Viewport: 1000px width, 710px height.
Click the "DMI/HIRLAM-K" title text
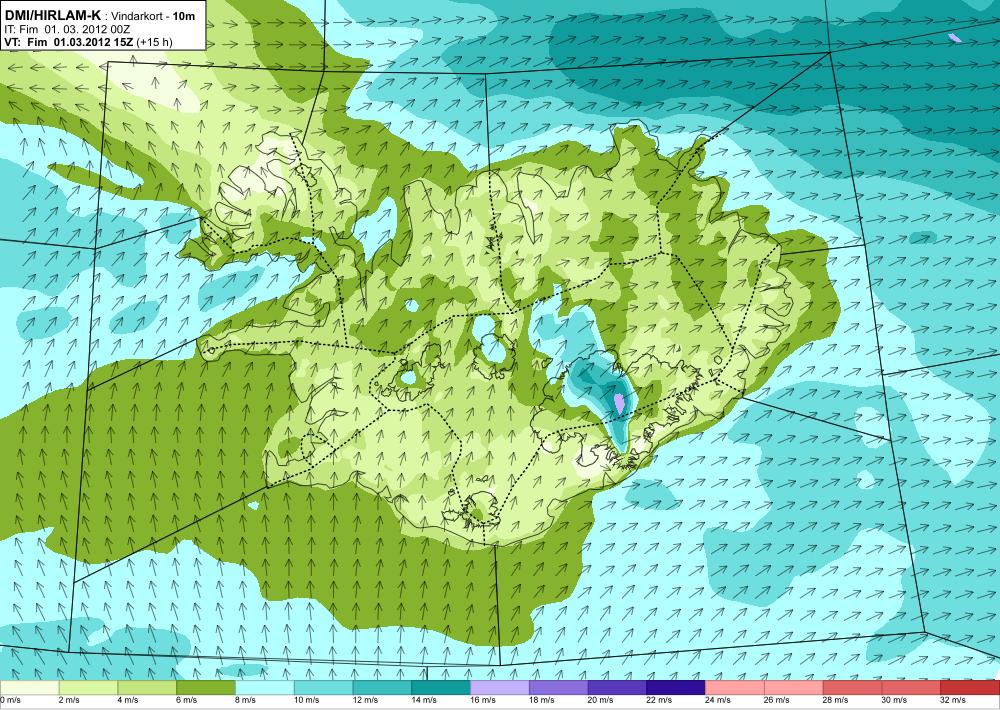[52, 15]
